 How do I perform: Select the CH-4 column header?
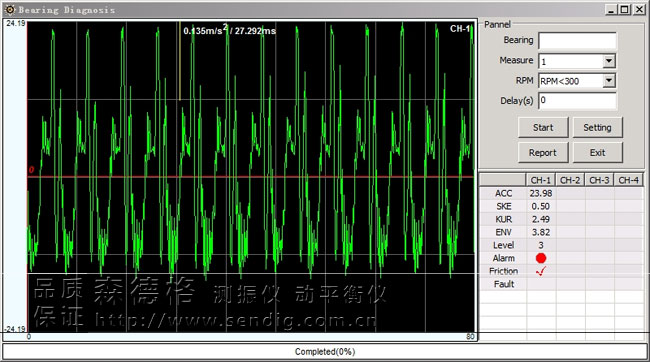pos(628,180)
